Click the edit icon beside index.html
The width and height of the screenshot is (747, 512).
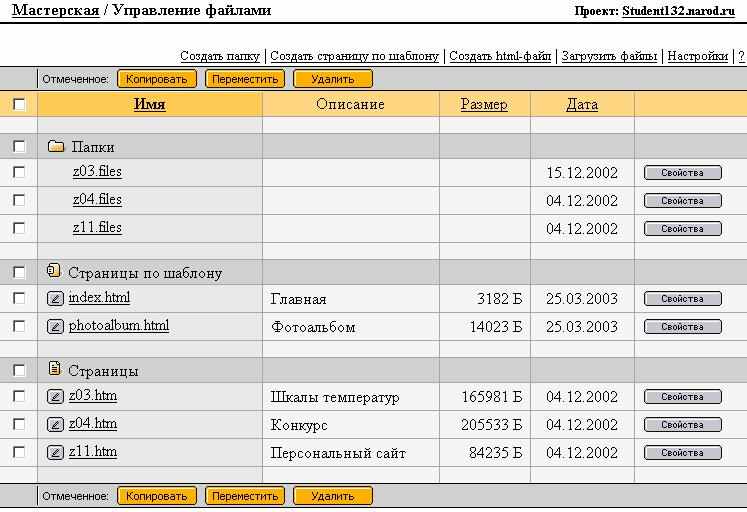coord(55,299)
